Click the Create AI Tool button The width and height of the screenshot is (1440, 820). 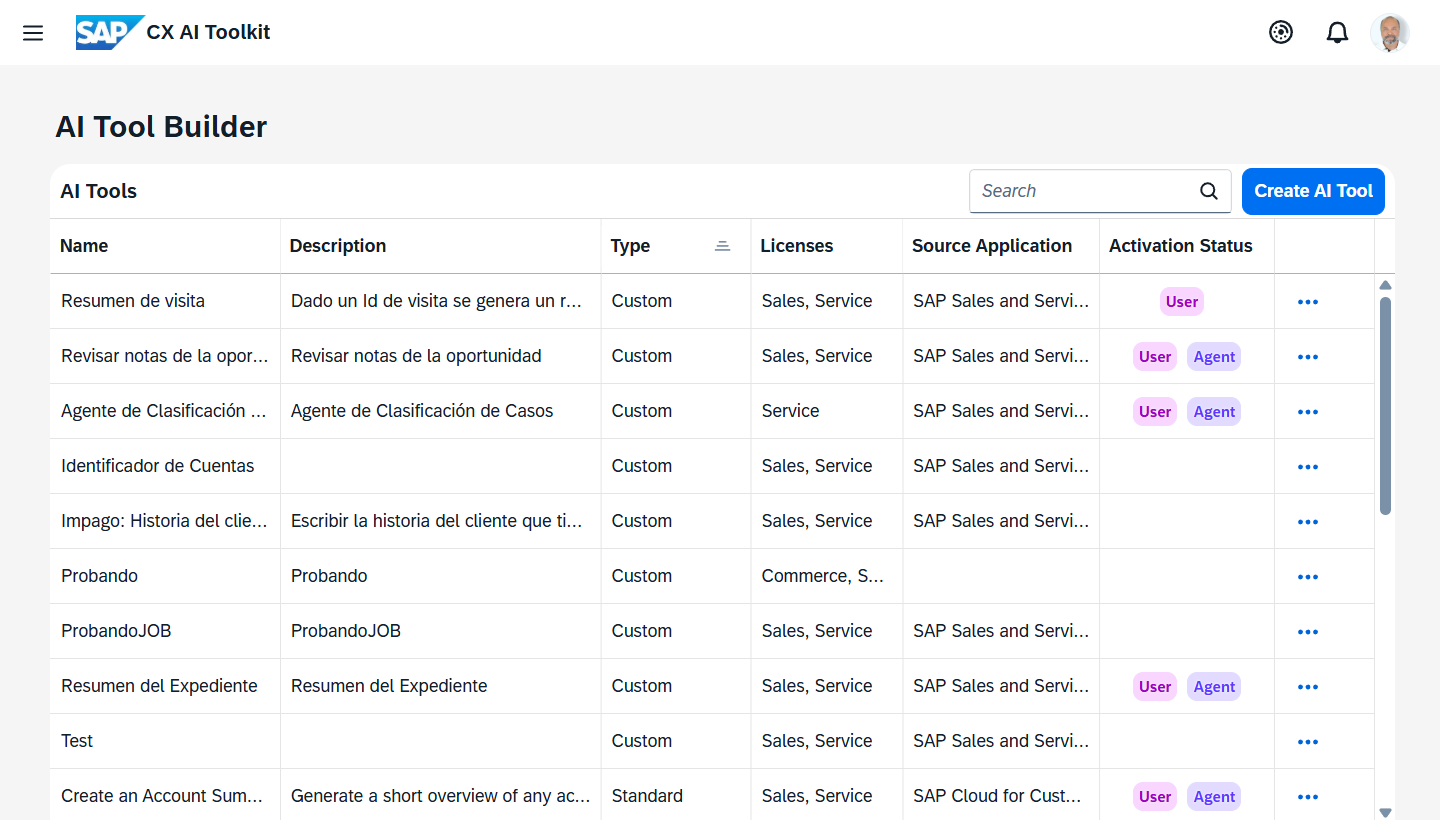click(x=1313, y=191)
